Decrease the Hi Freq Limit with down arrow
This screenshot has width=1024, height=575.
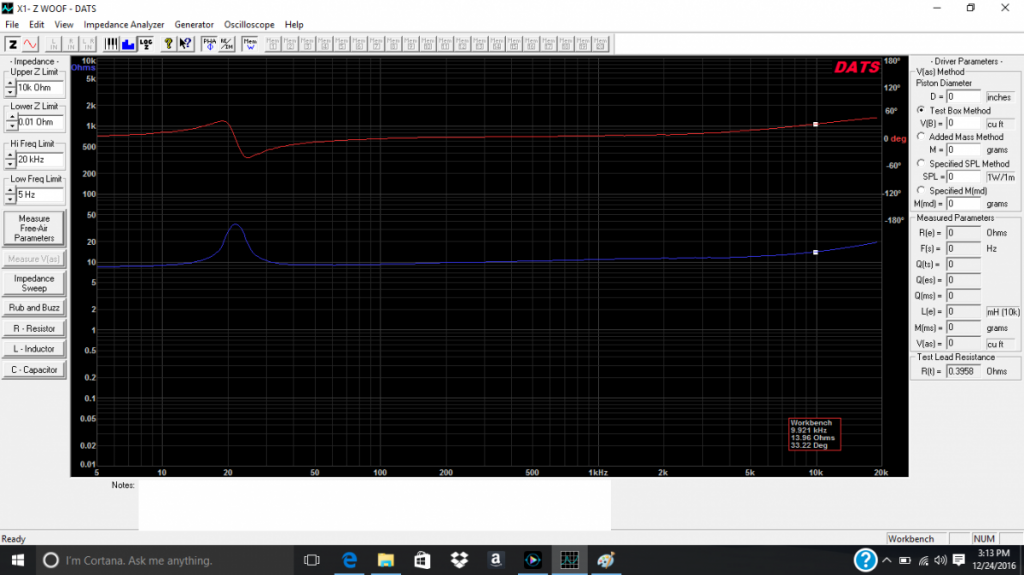click(10, 163)
